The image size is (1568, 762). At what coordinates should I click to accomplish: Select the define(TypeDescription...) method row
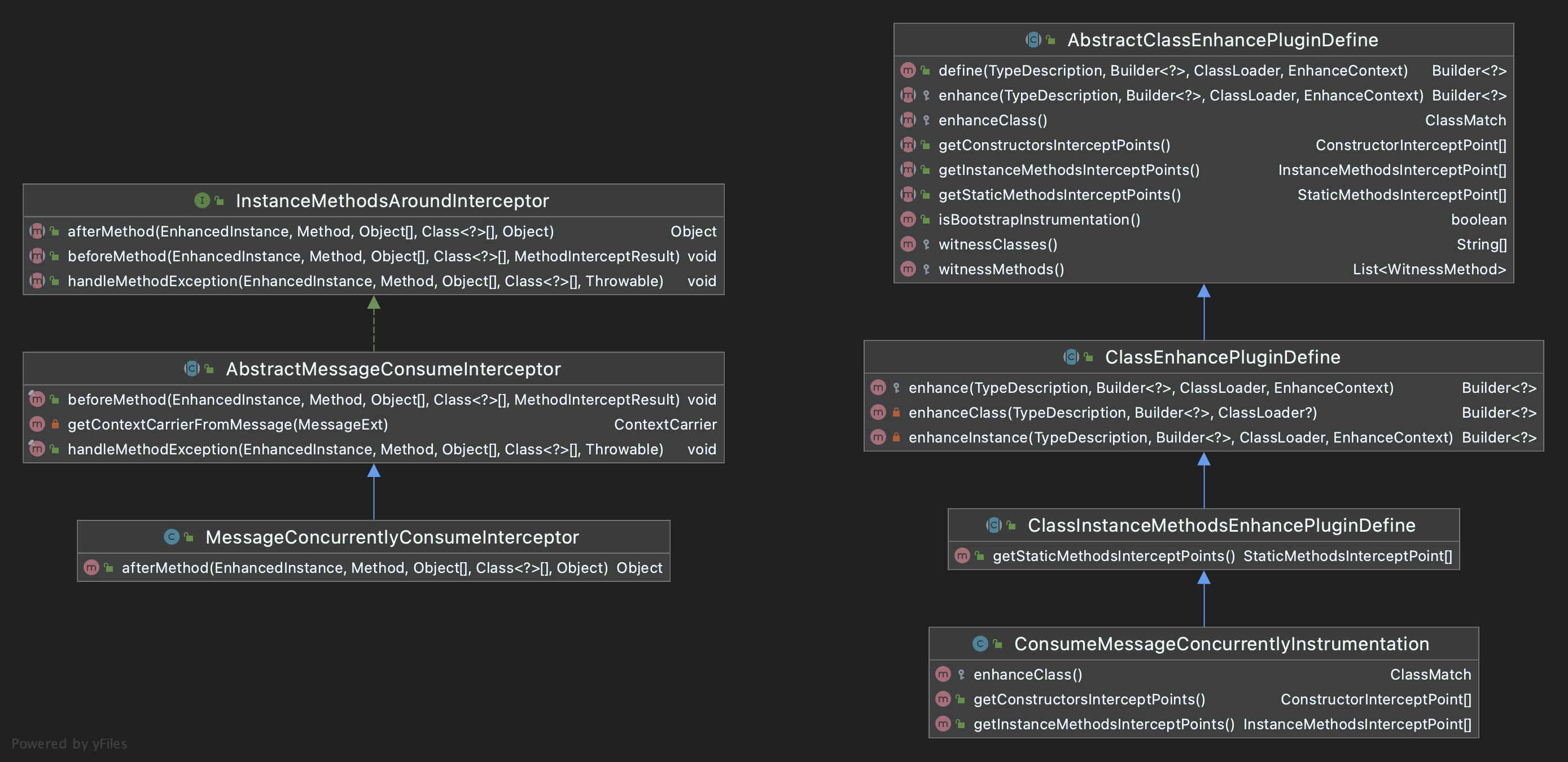(1172, 71)
